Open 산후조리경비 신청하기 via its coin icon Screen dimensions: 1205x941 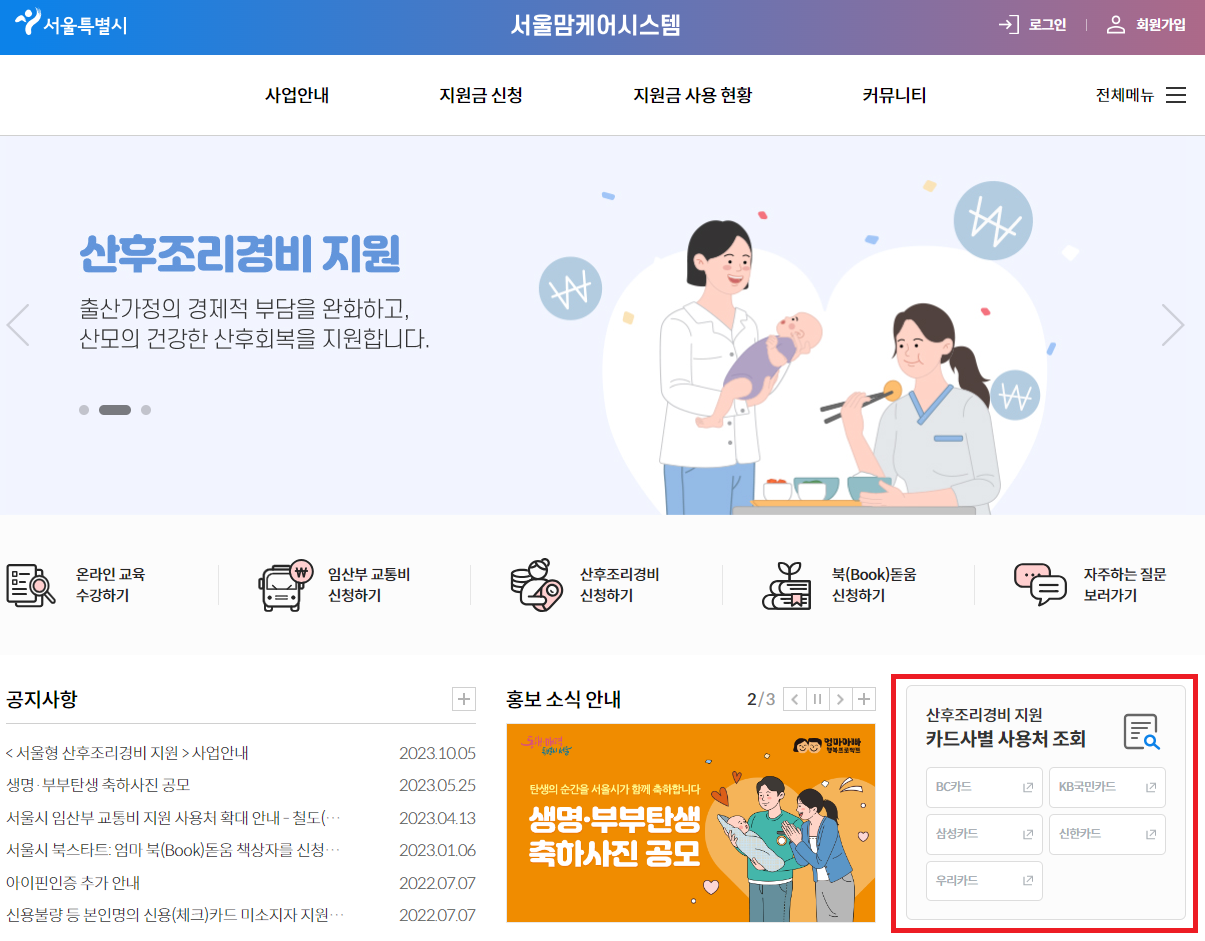[536, 585]
